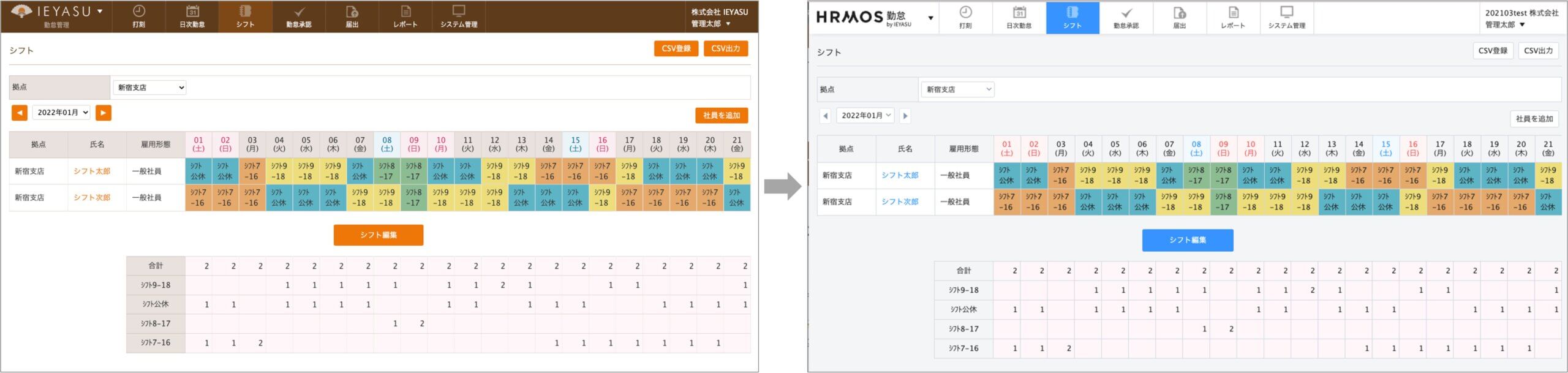Click the orange previous month arrow
1568x373 pixels.
(x=20, y=113)
